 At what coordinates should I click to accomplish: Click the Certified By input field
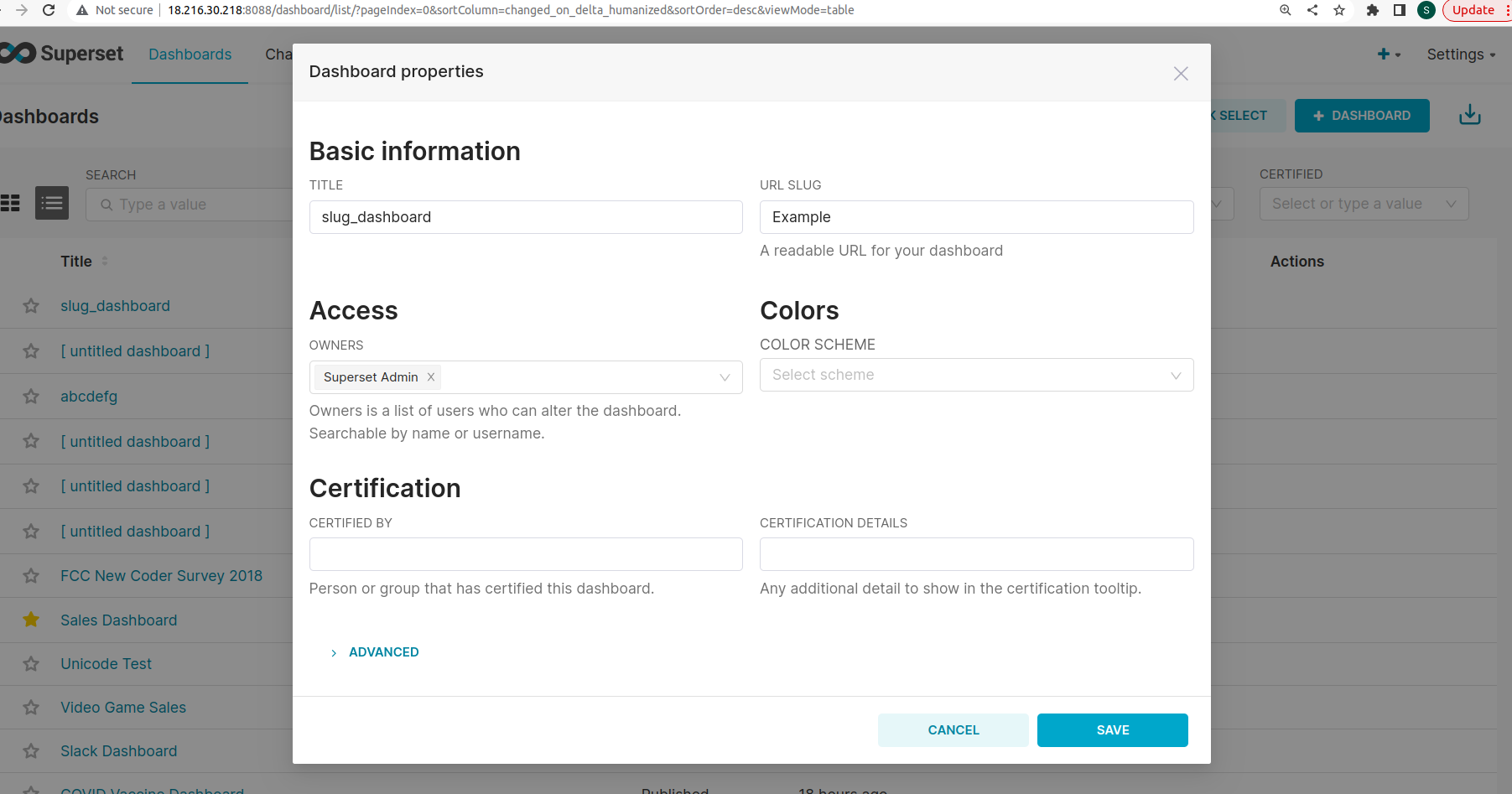[526, 553]
